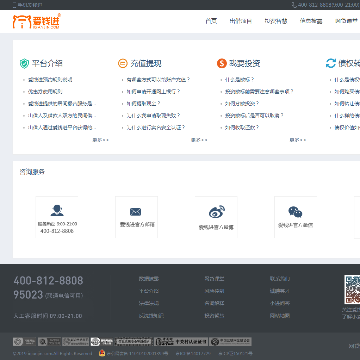Screen dimensions: 360x360
Task: Click the green shield icon beside 平台介绍
Action: (24, 63)
